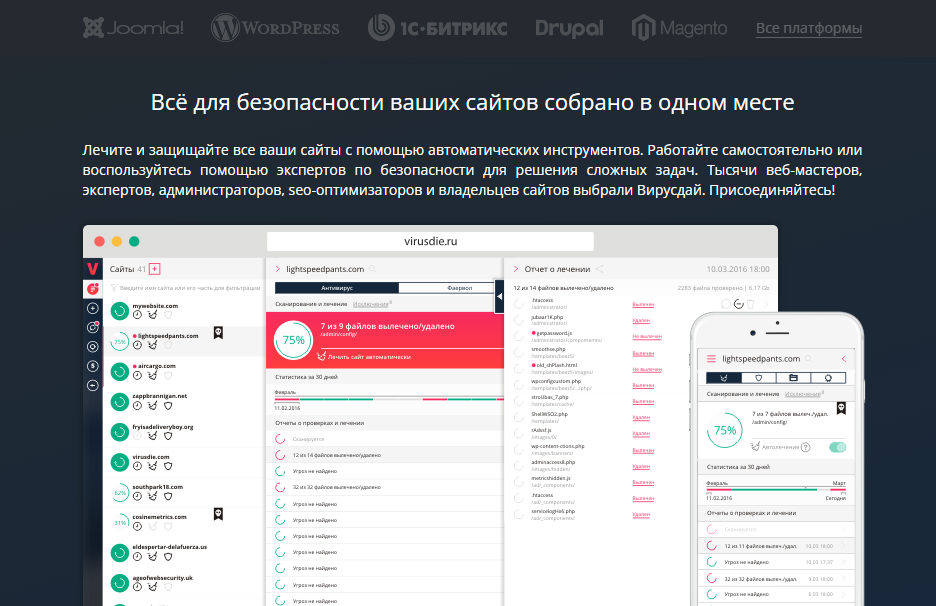The image size is (936, 606).
Task: Toggle the shield icon under southpark18.com
Action: coord(168,496)
